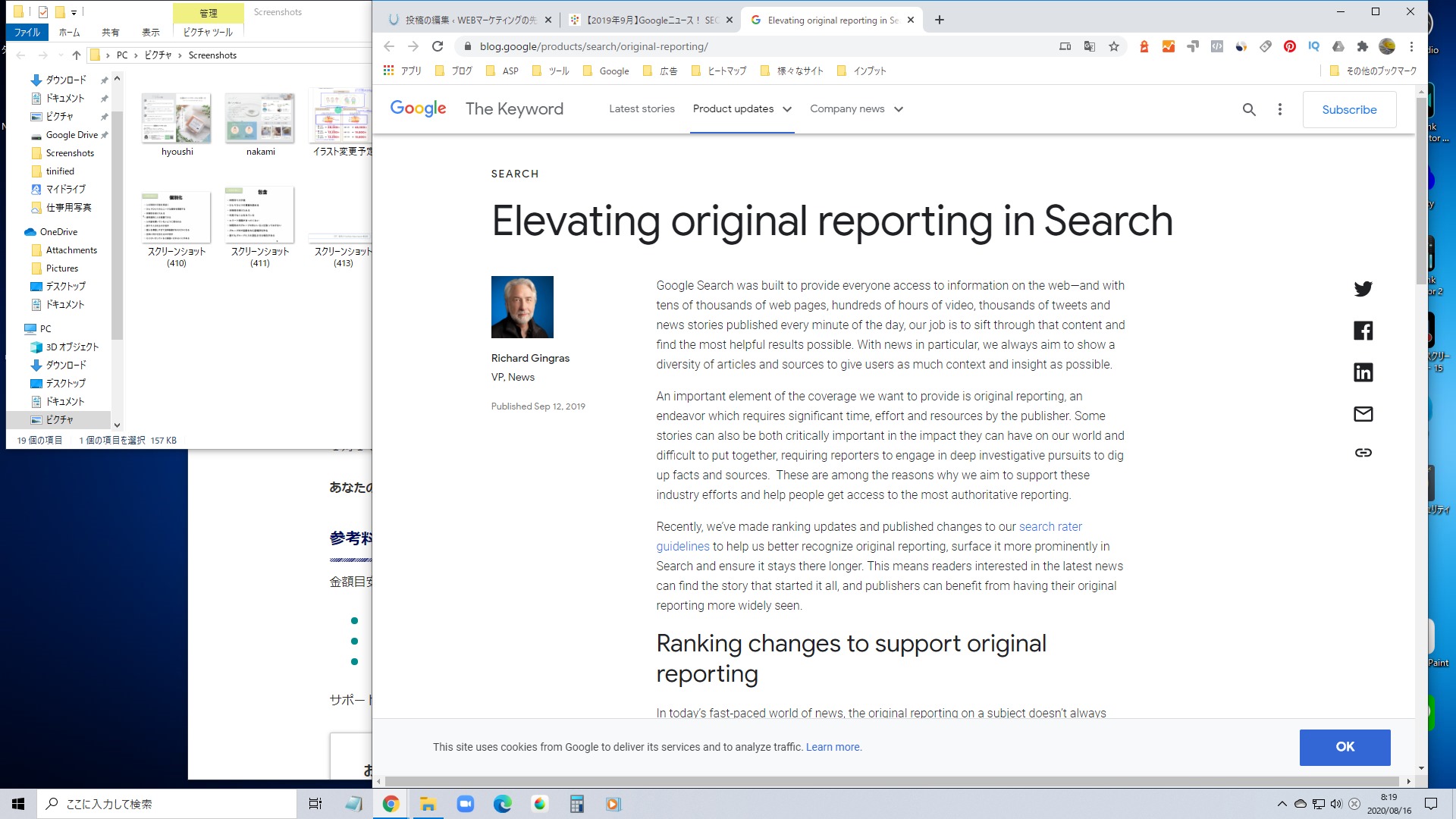Open Windows Start menu
The width and height of the screenshot is (1456, 819).
18,804
